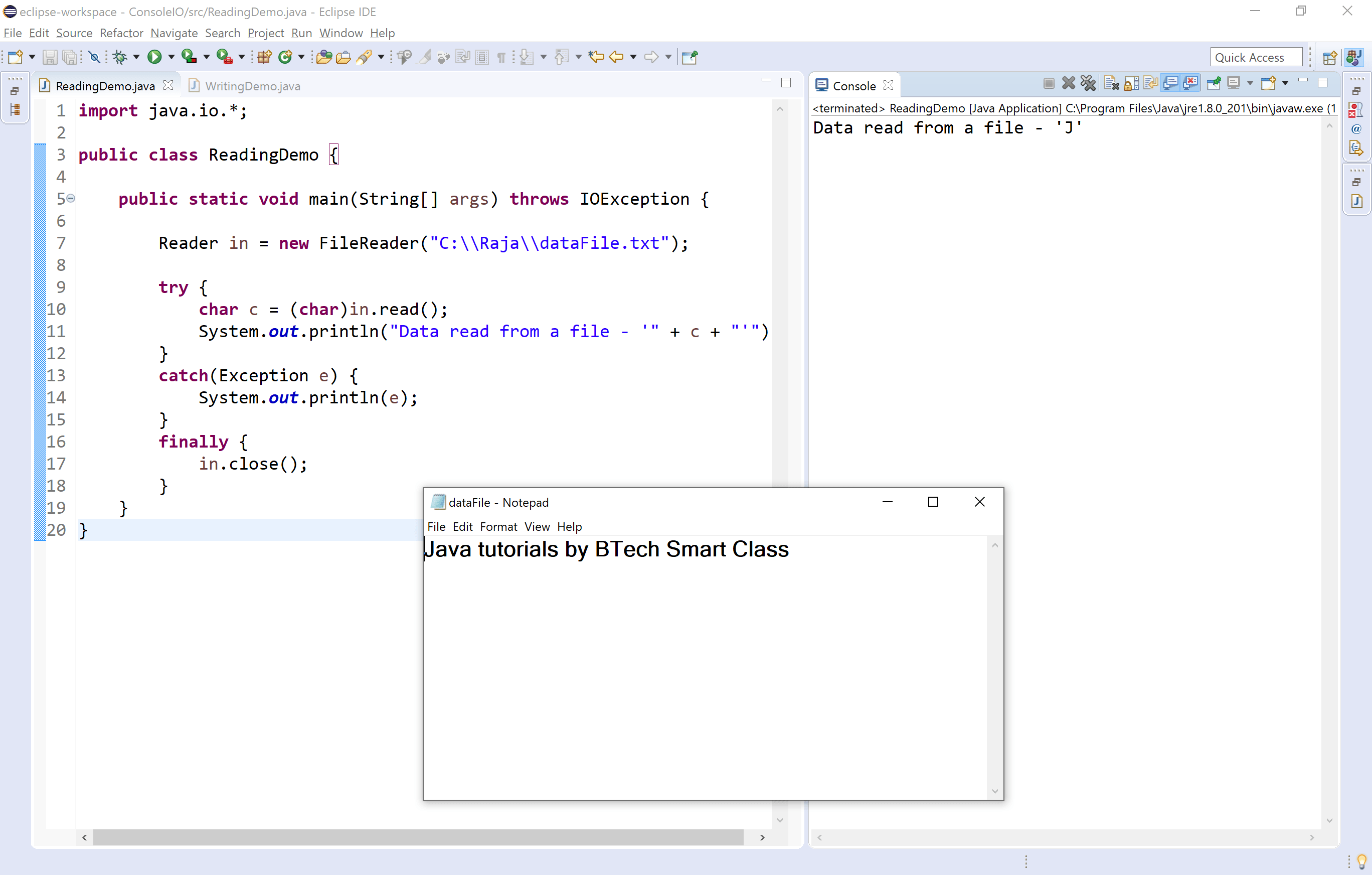Viewport: 1372px width, 875px height.
Task: Click the New Java Class icon
Action: coord(285,56)
